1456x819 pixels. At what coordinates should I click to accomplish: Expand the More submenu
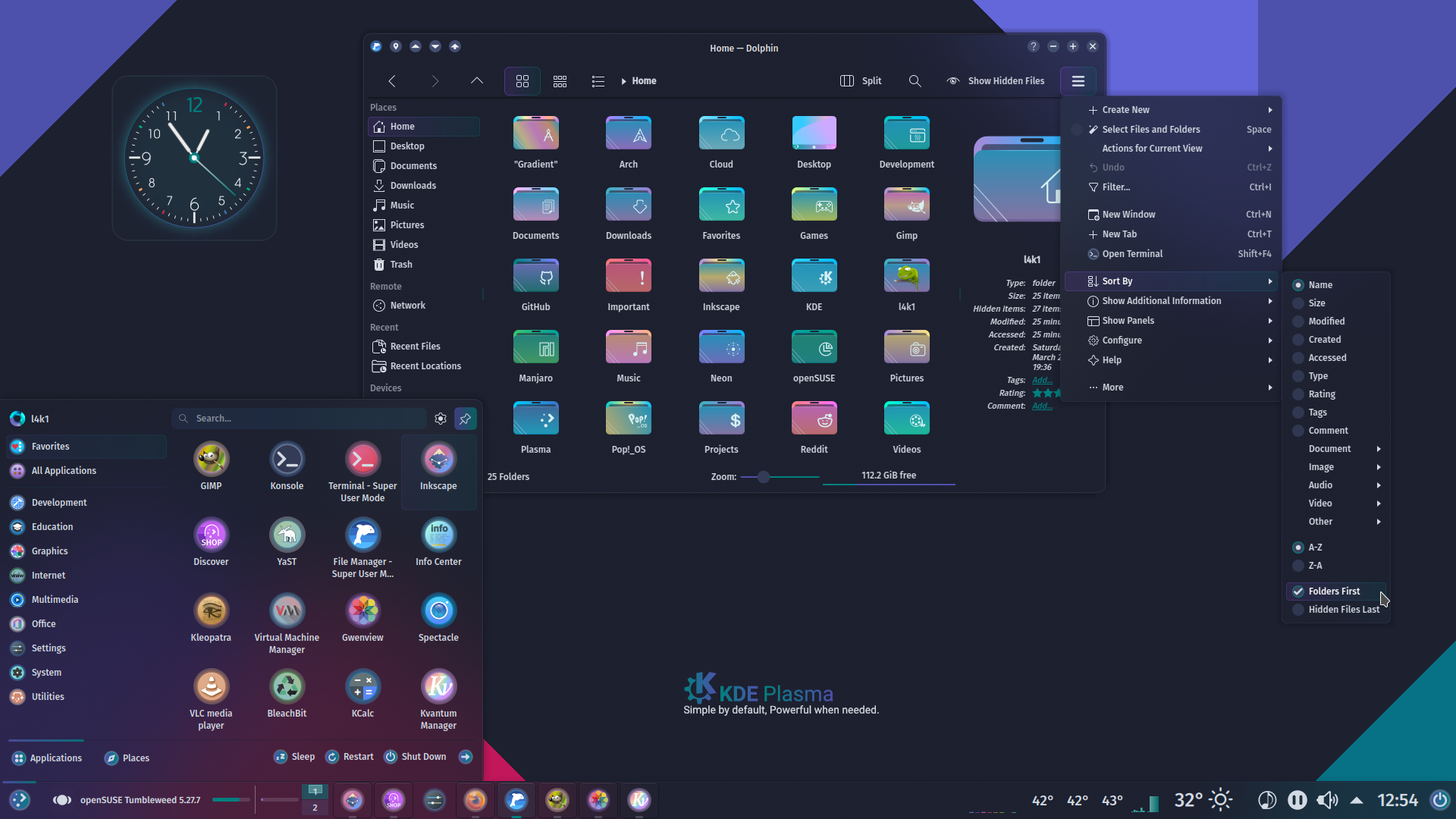[1172, 388]
